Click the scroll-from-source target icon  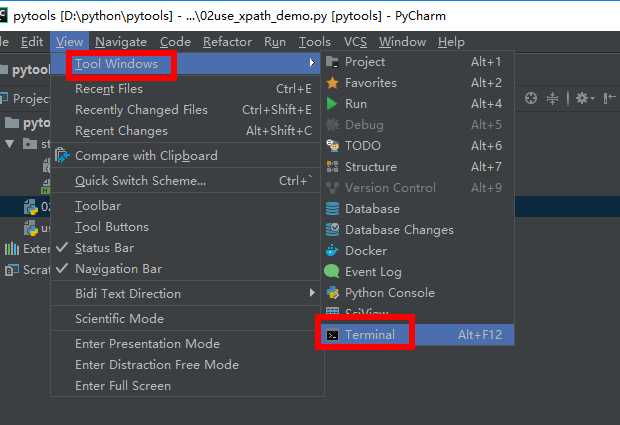(531, 98)
